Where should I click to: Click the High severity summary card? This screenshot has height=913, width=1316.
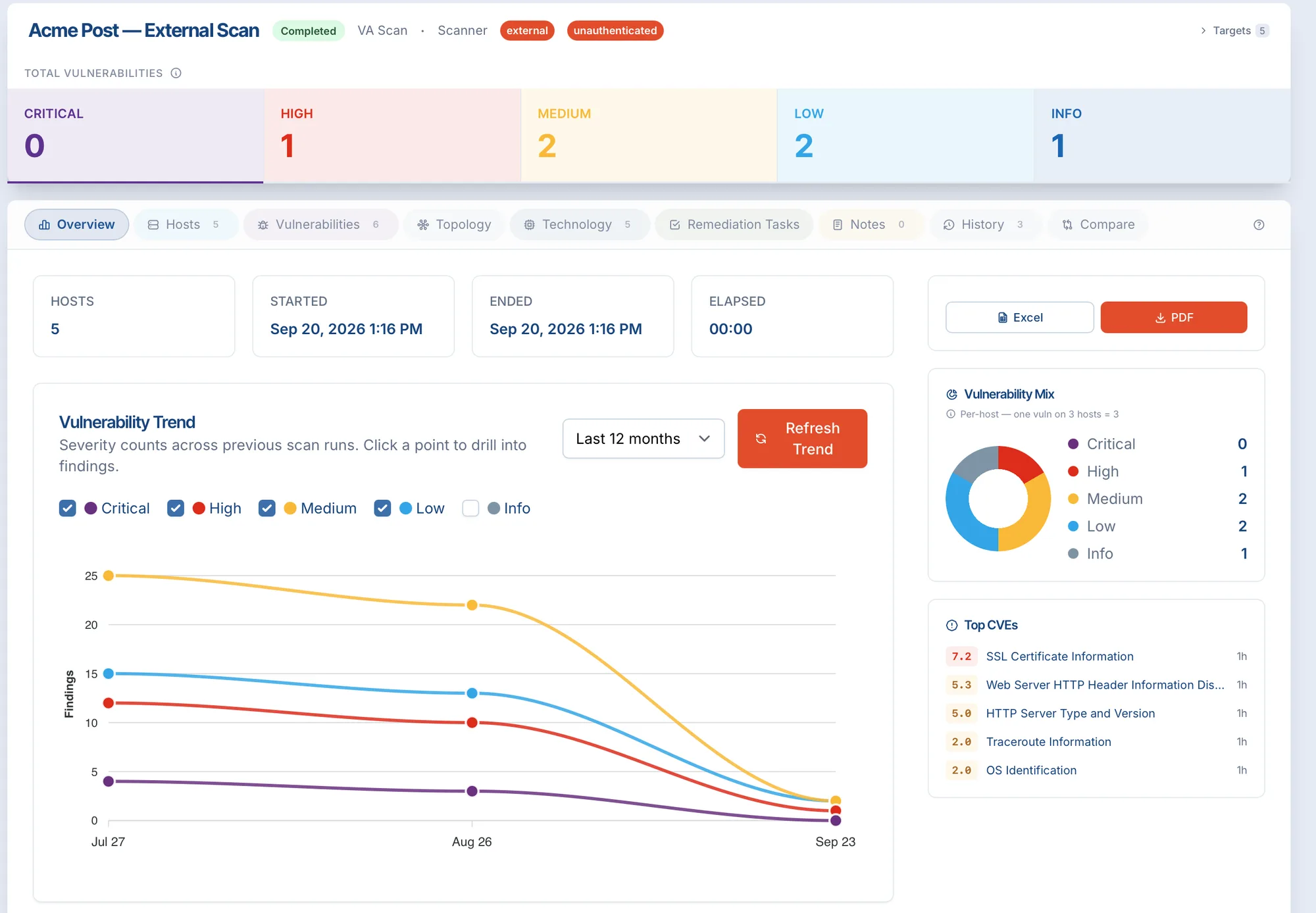click(x=392, y=136)
